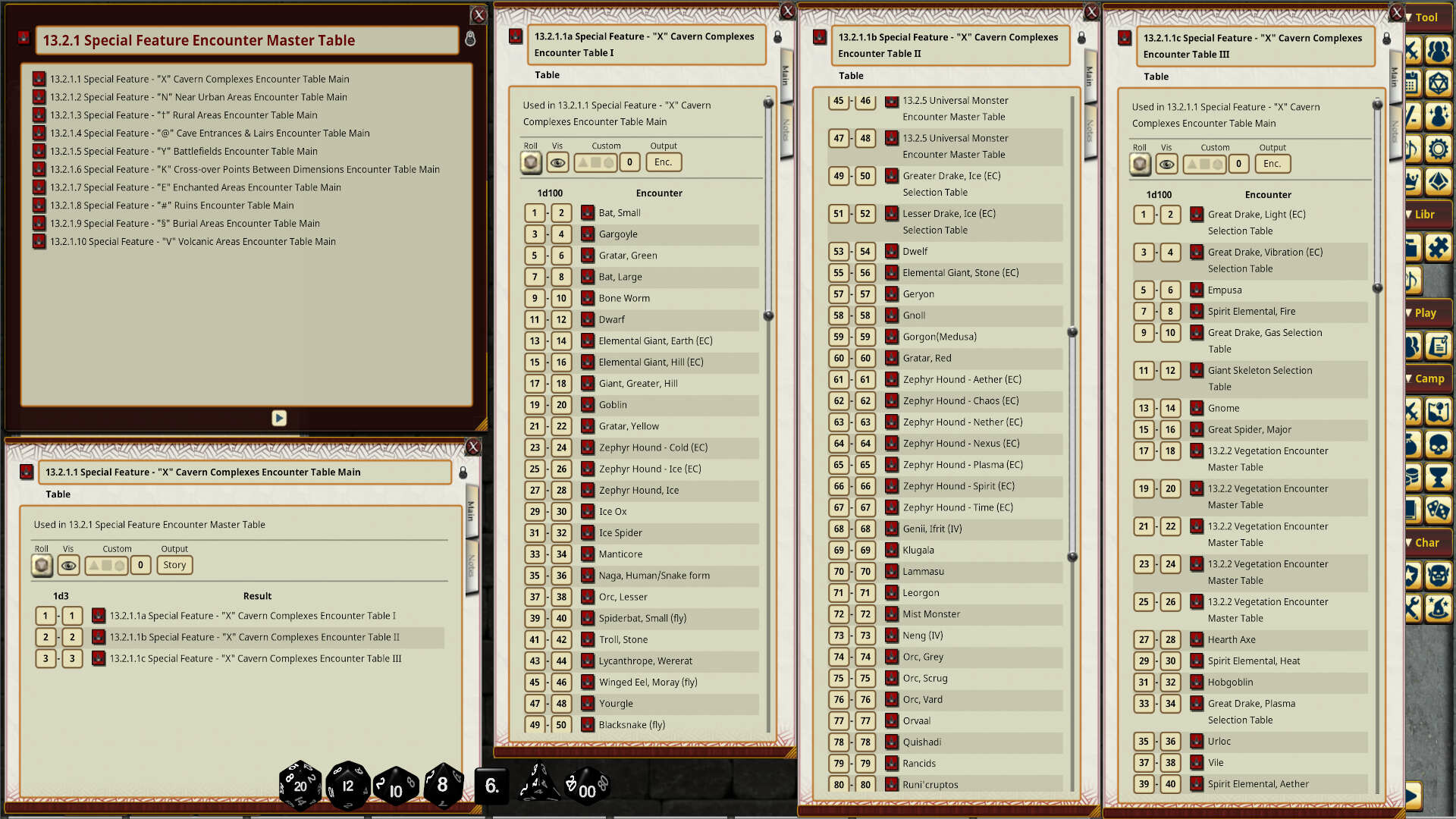Click the Story output button on table 13.2.1.1

tap(174, 565)
